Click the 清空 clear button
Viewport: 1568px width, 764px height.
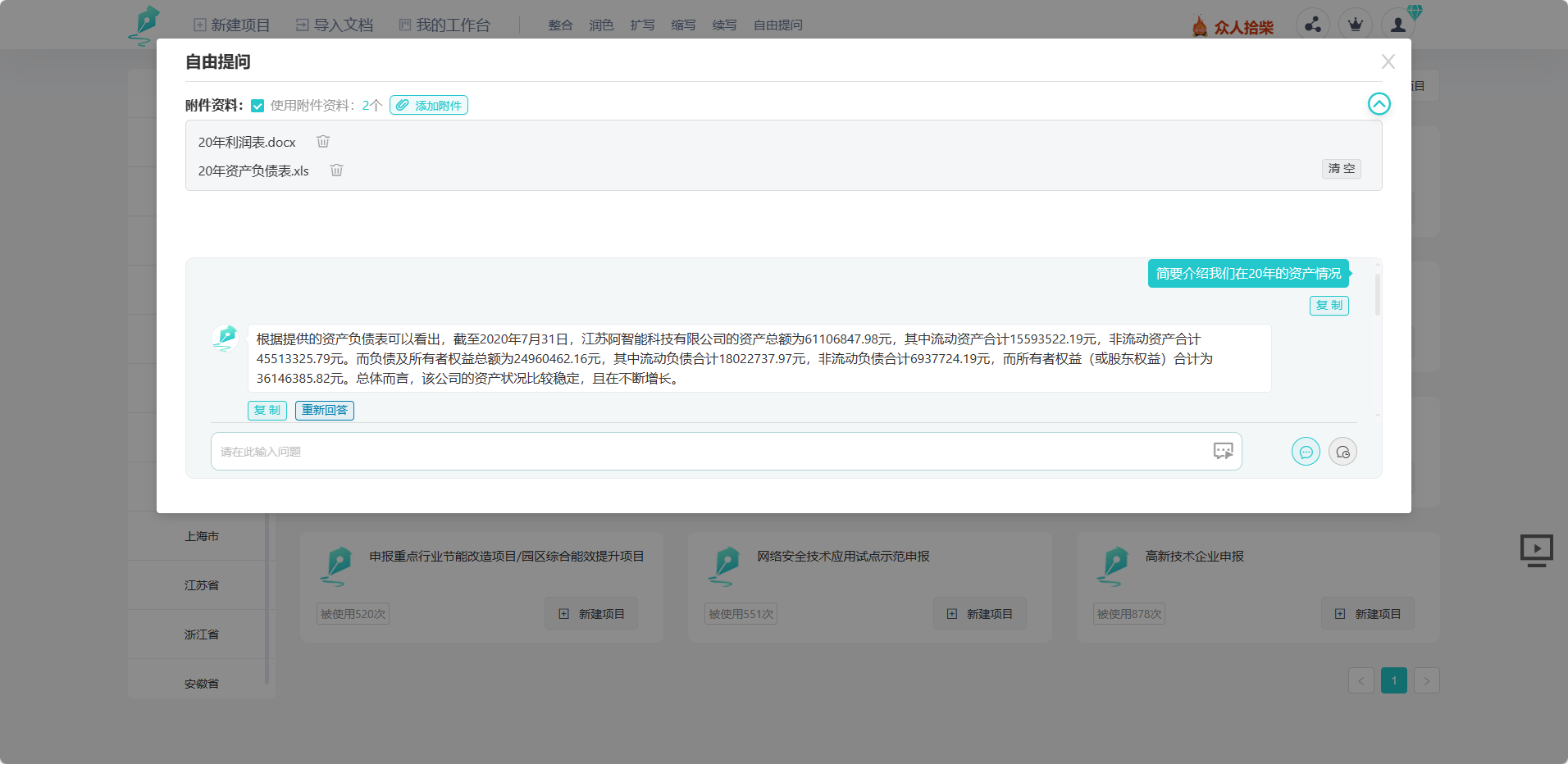pyautogui.click(x=1342, y=169)
